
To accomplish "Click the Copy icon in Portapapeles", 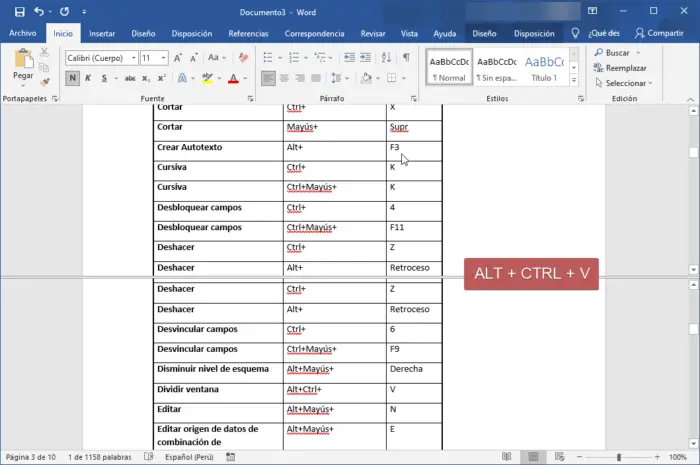I will click(x=44, y=67).
